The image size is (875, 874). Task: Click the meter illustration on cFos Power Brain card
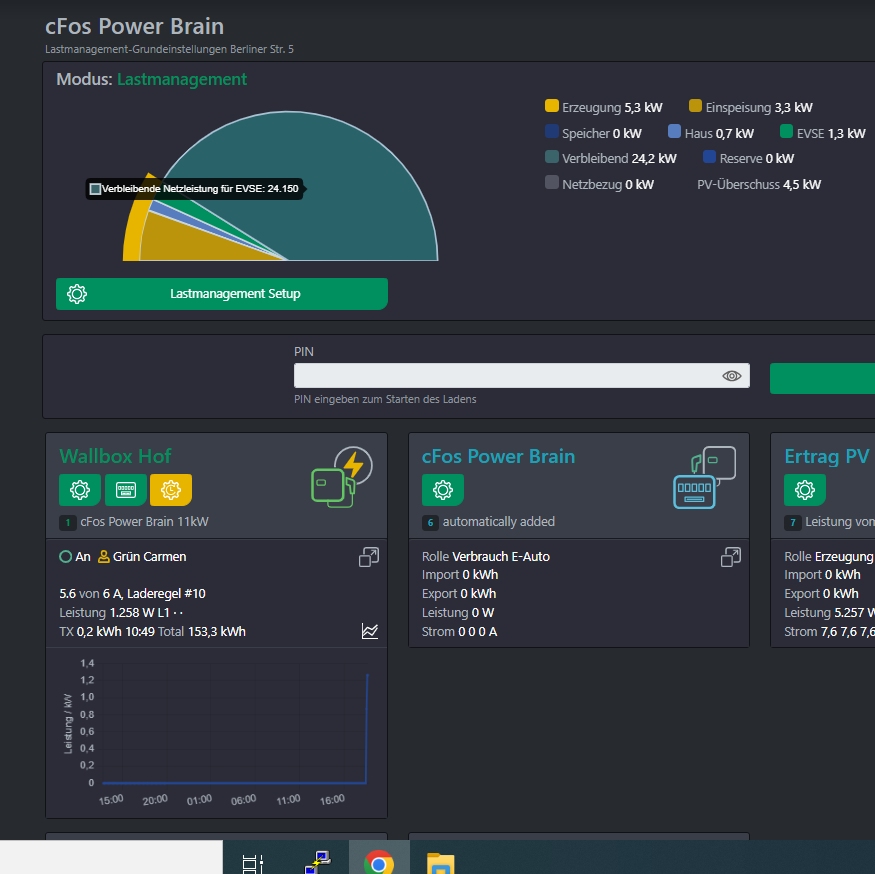704,477
